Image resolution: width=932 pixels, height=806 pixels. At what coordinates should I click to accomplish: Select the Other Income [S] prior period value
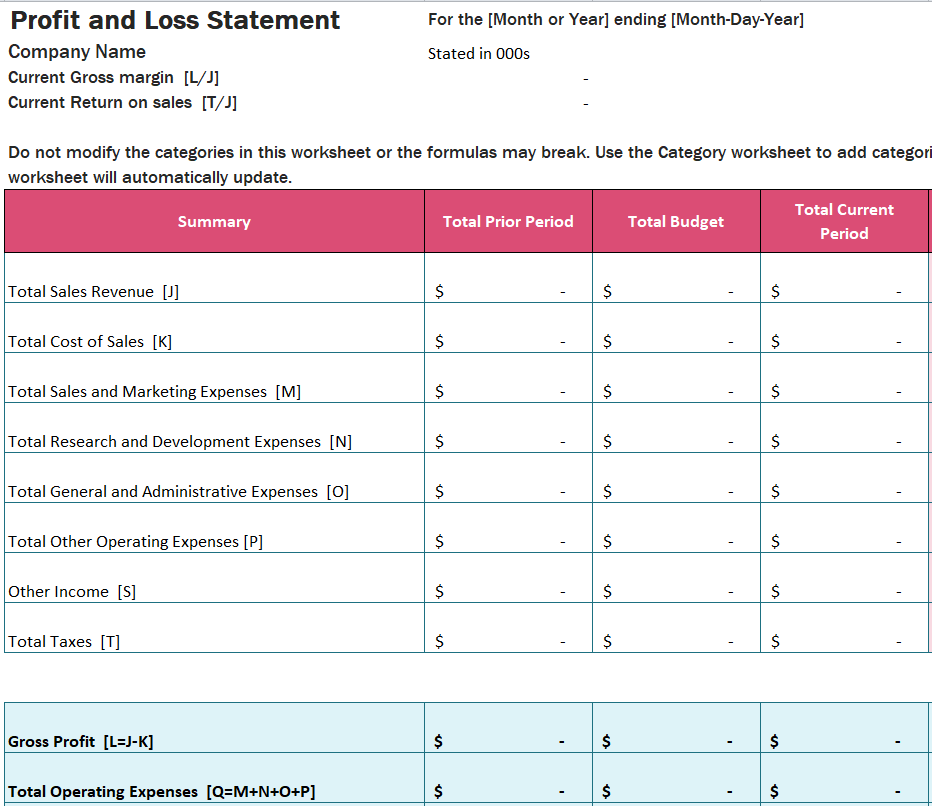(508, 591)
